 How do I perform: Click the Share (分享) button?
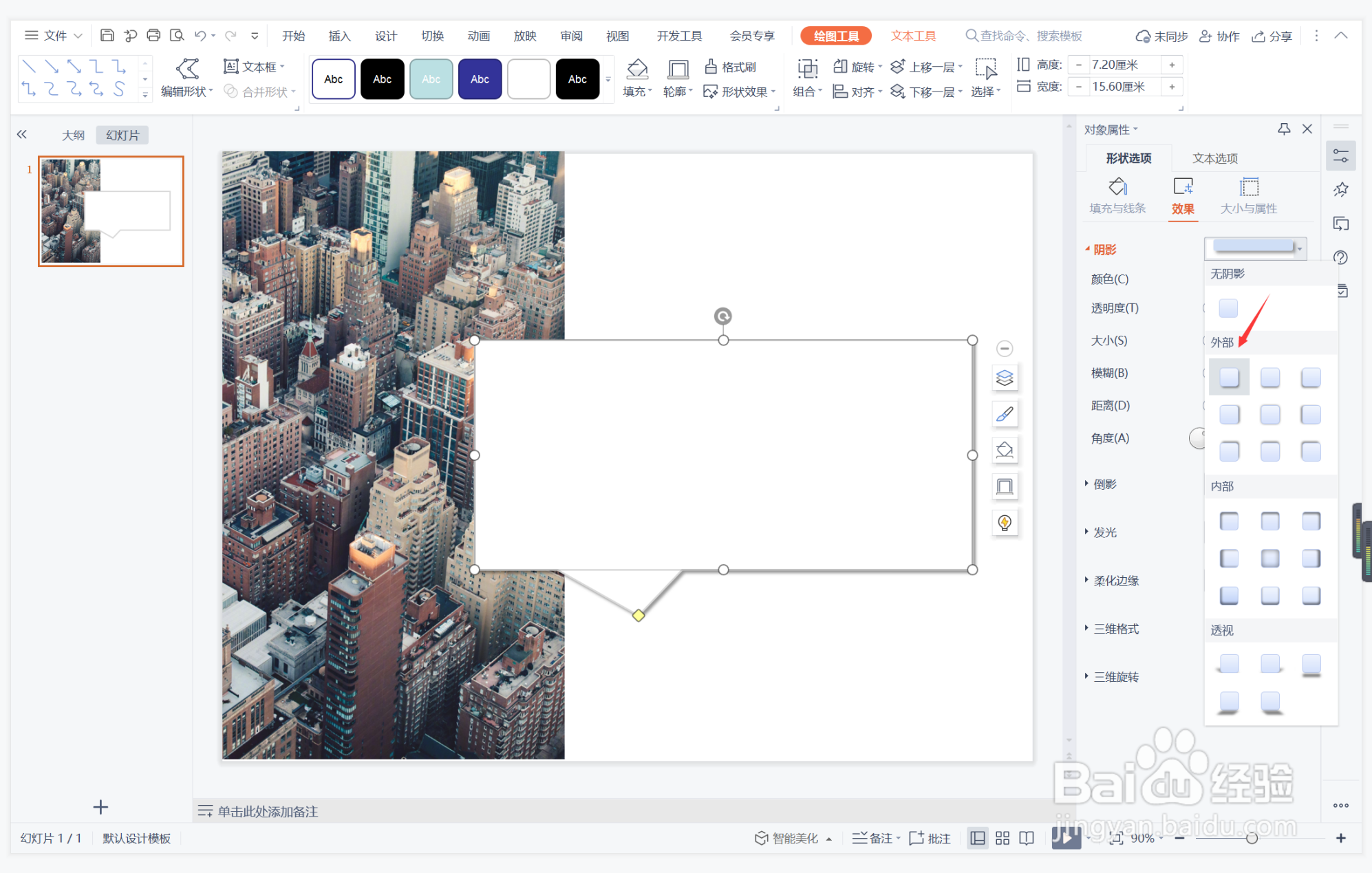pyautogui.click(x=1272, y=36)
